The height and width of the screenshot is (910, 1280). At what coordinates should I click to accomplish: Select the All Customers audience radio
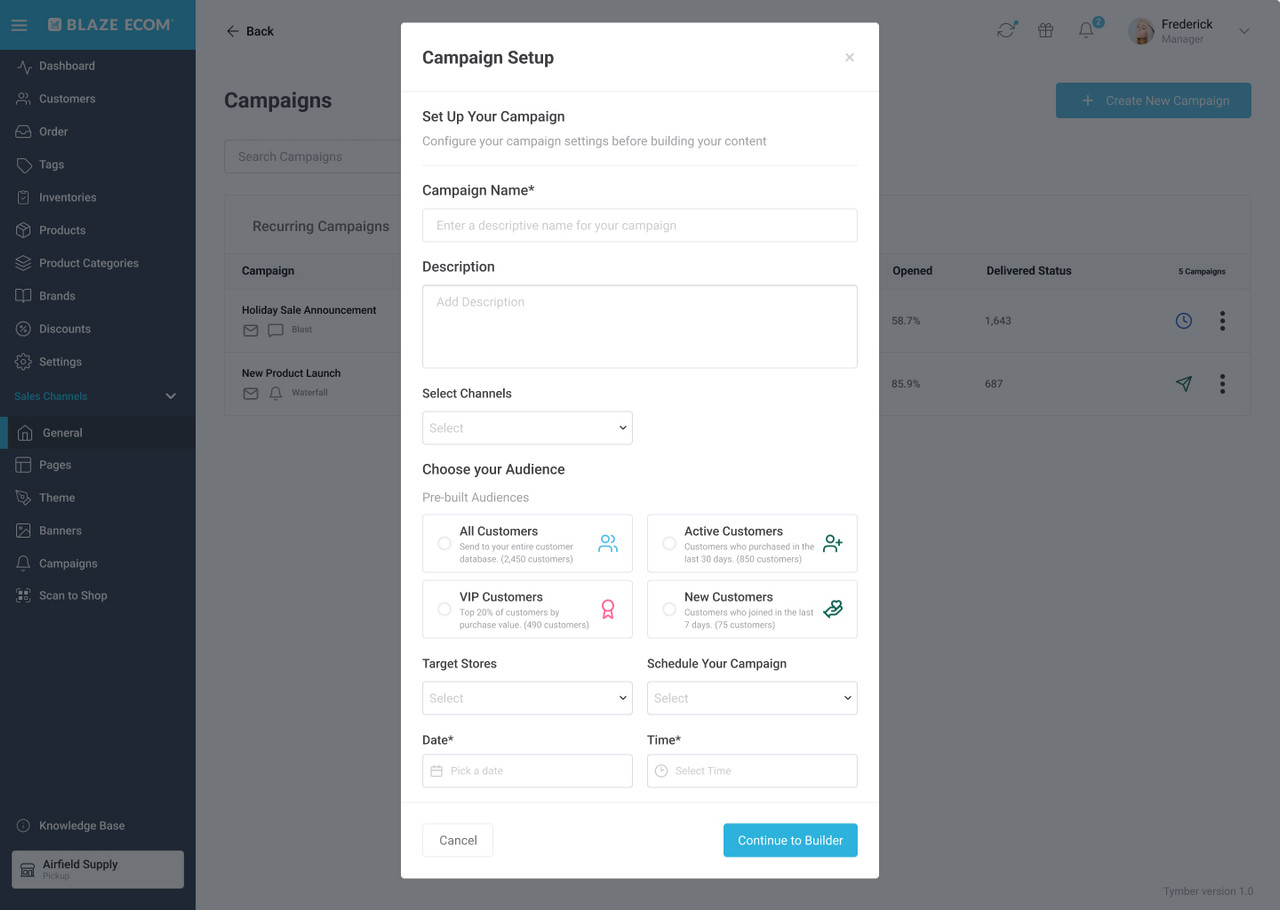tap(444, 544)
